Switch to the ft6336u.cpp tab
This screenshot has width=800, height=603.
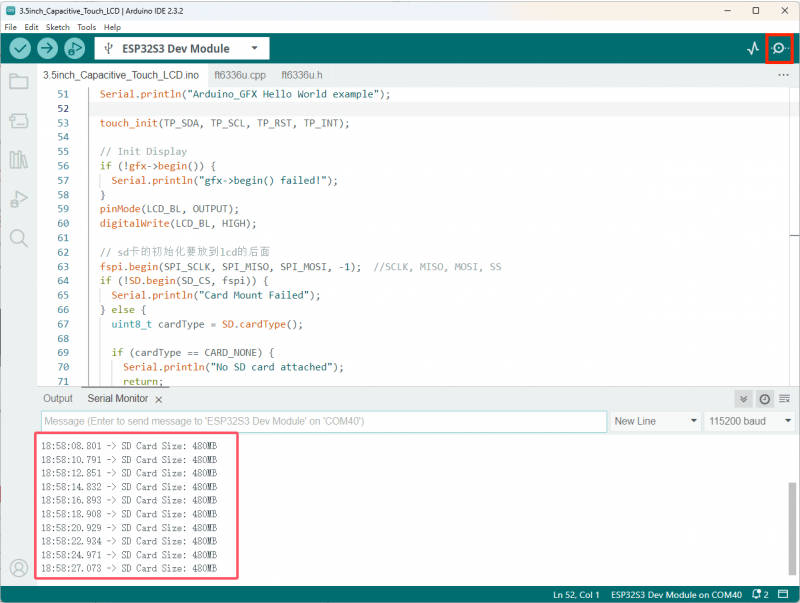tap(240, 75)
